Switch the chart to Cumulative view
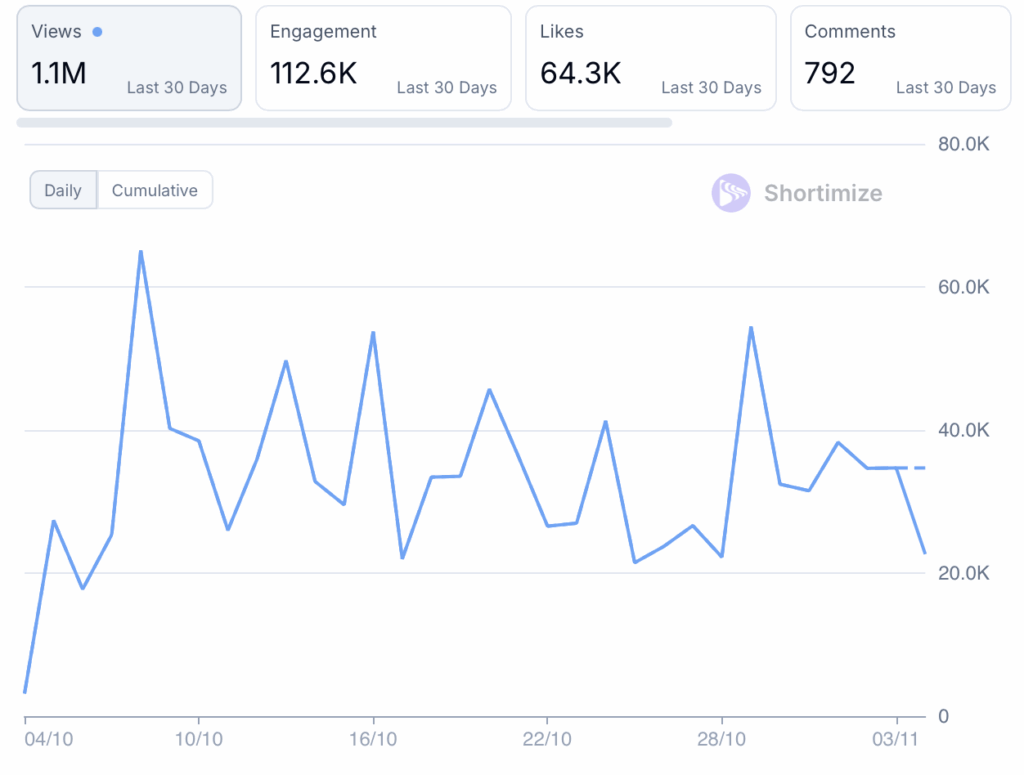The width and height of the screenshot is (1024, 775). 155,190
